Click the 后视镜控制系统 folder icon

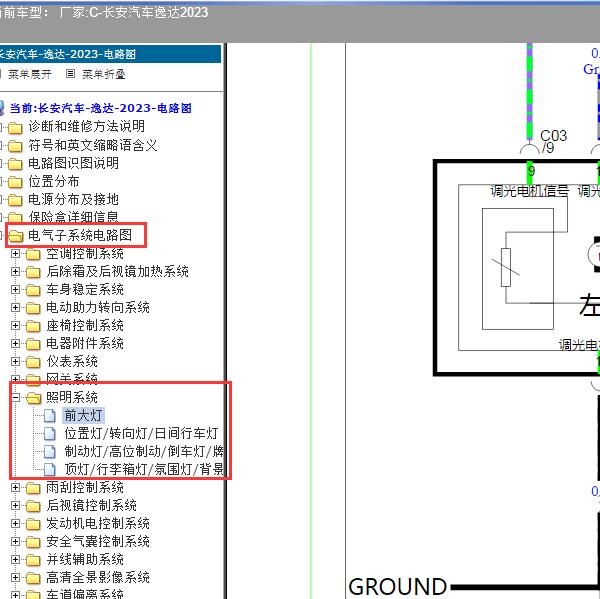pyautogui.click(x=33, y=506)
